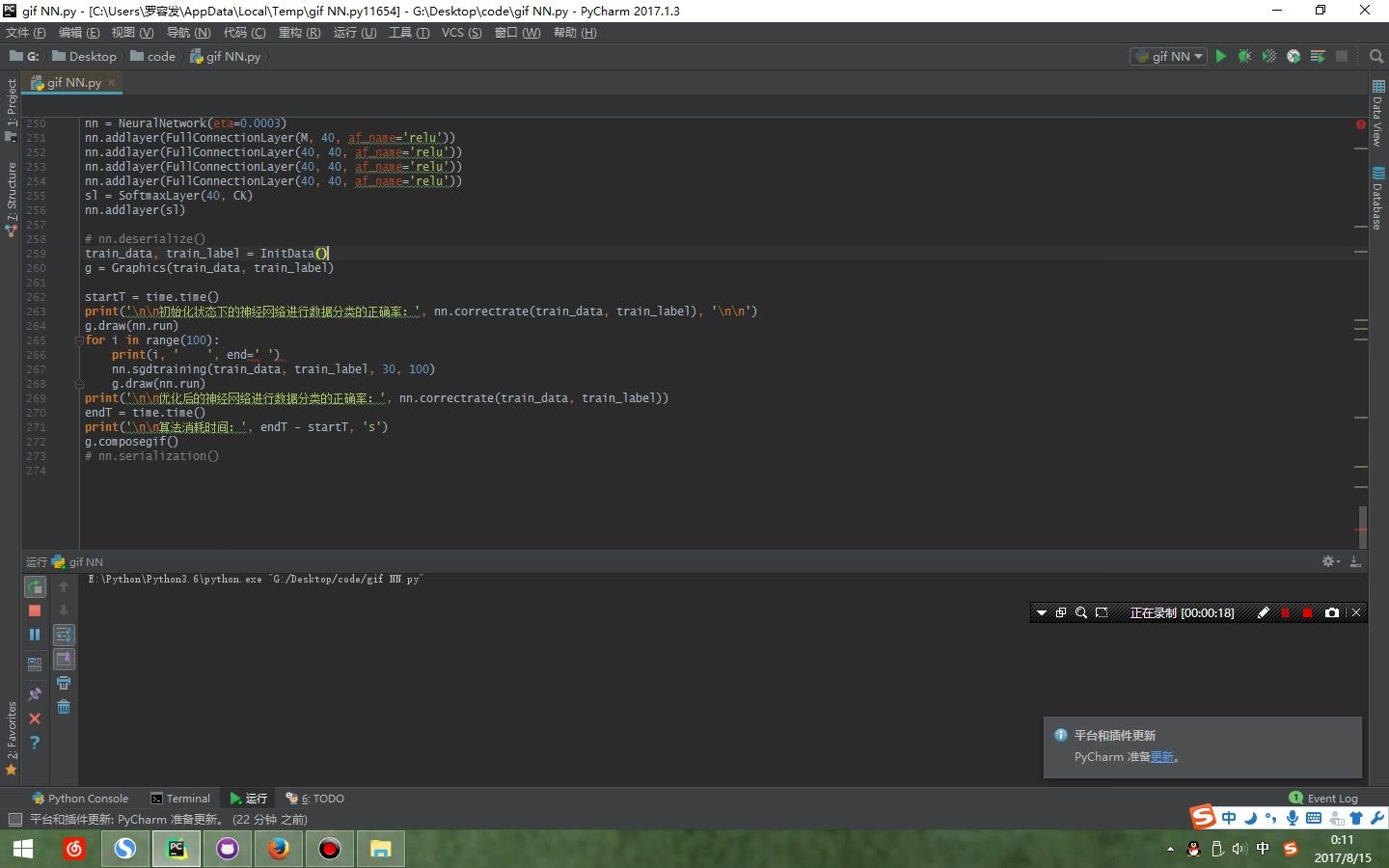Image resolution: width=1389 pixels, height=868 pixels.
Task: Open Search Everywhere magnifier
Action: (x=1376, y=56)
